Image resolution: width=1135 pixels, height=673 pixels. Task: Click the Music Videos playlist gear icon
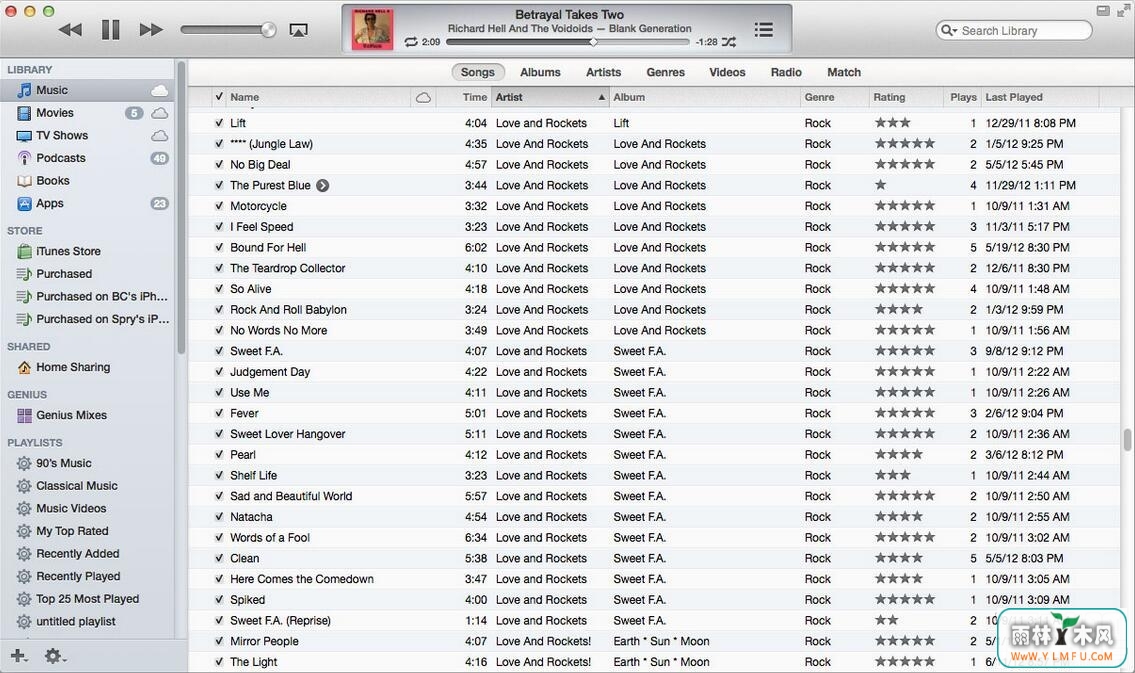(24, 508)
